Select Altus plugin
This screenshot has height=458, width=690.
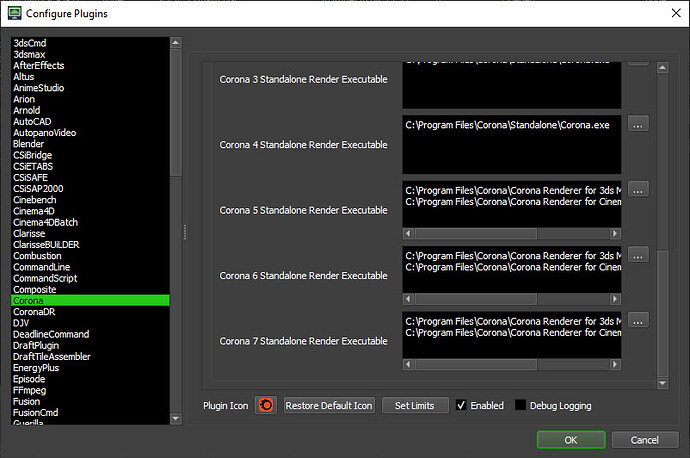90,77
